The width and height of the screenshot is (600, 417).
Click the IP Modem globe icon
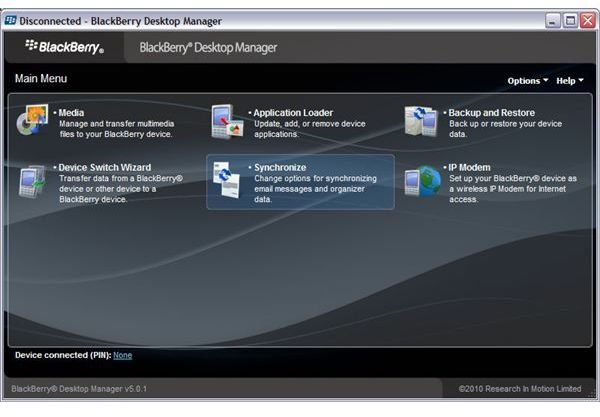pos(423,181)
